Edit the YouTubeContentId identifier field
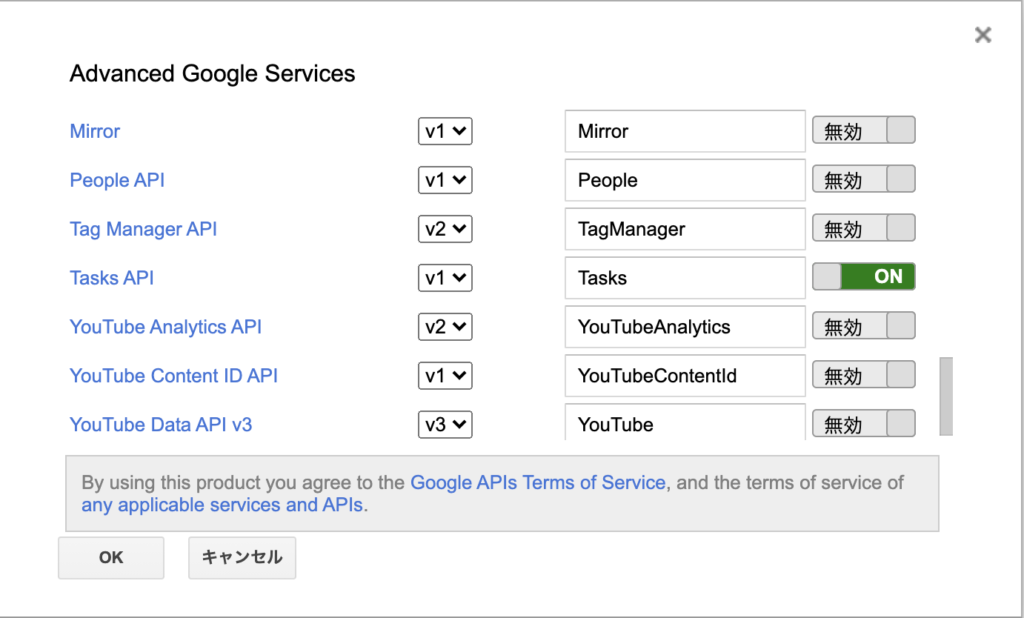The width and height of the screenshot is (1024, 618). tap(685, 376)
